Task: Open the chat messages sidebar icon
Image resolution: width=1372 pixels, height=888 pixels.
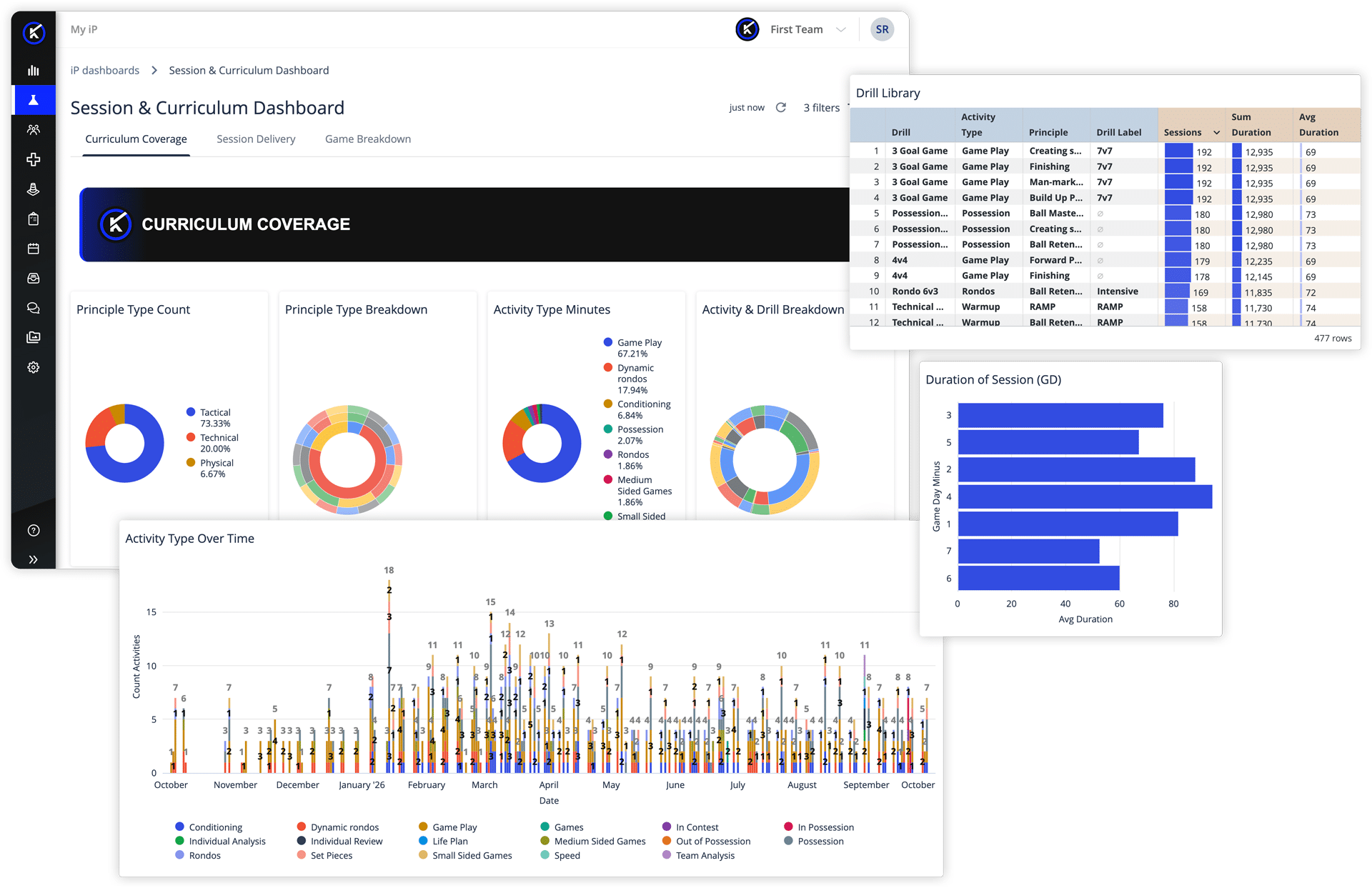Action: pos(33,308)
